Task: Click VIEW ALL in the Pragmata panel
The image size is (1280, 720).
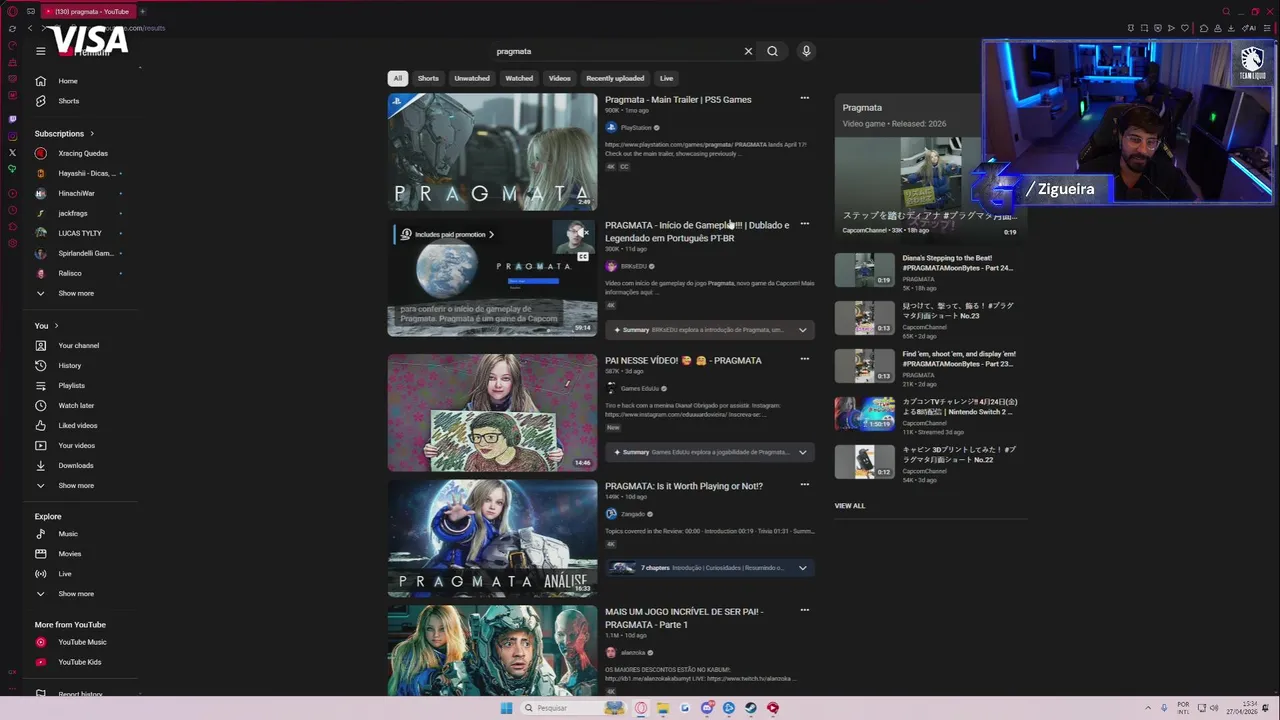Action: pos(850,506)
